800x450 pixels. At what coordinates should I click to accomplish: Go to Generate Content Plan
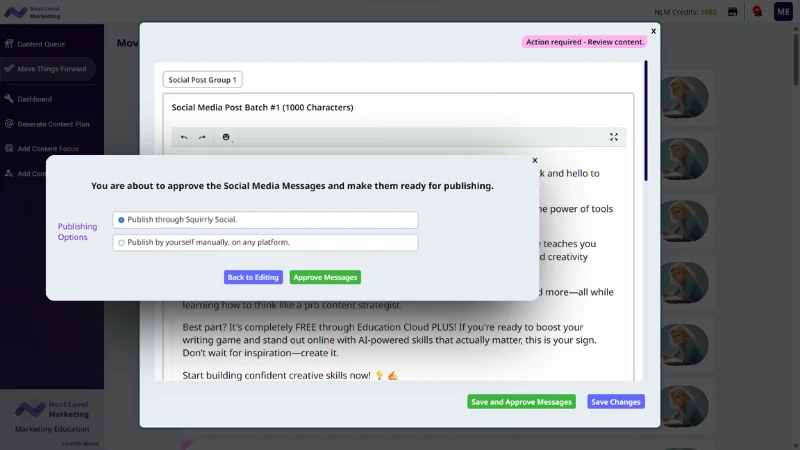53,124
